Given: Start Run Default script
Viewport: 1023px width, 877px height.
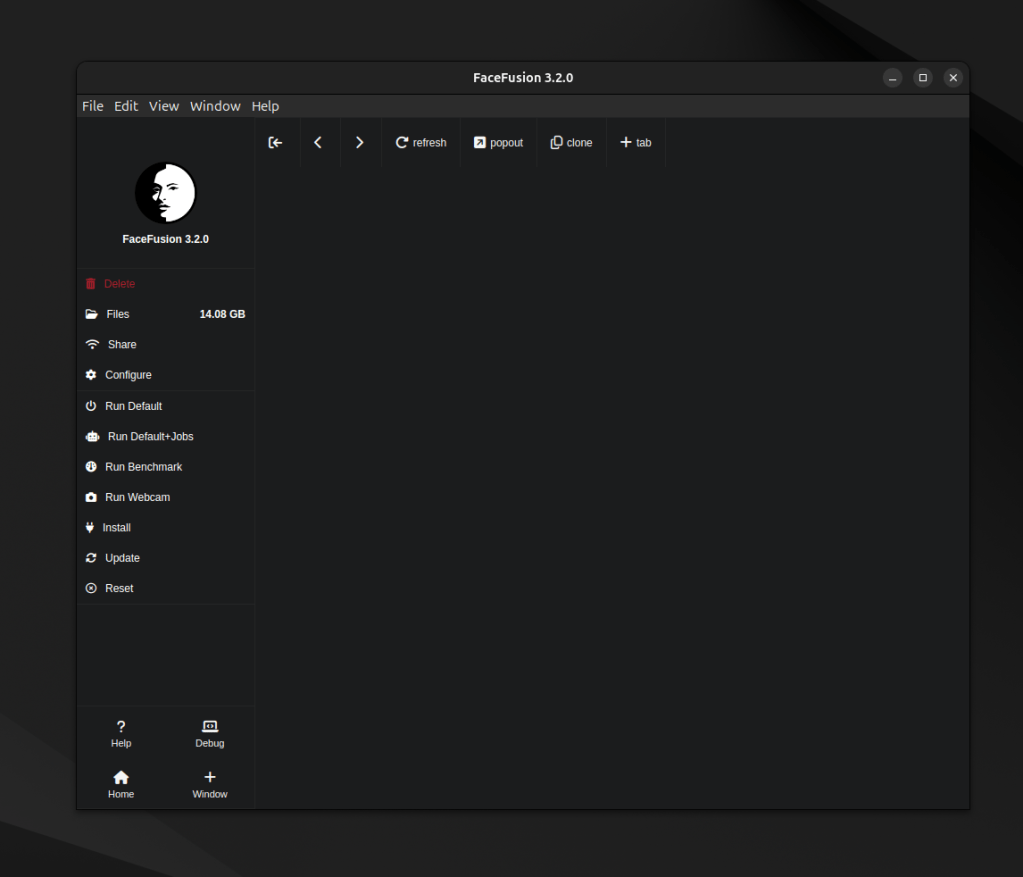Looking at the screenshot, I should (133, 406).
